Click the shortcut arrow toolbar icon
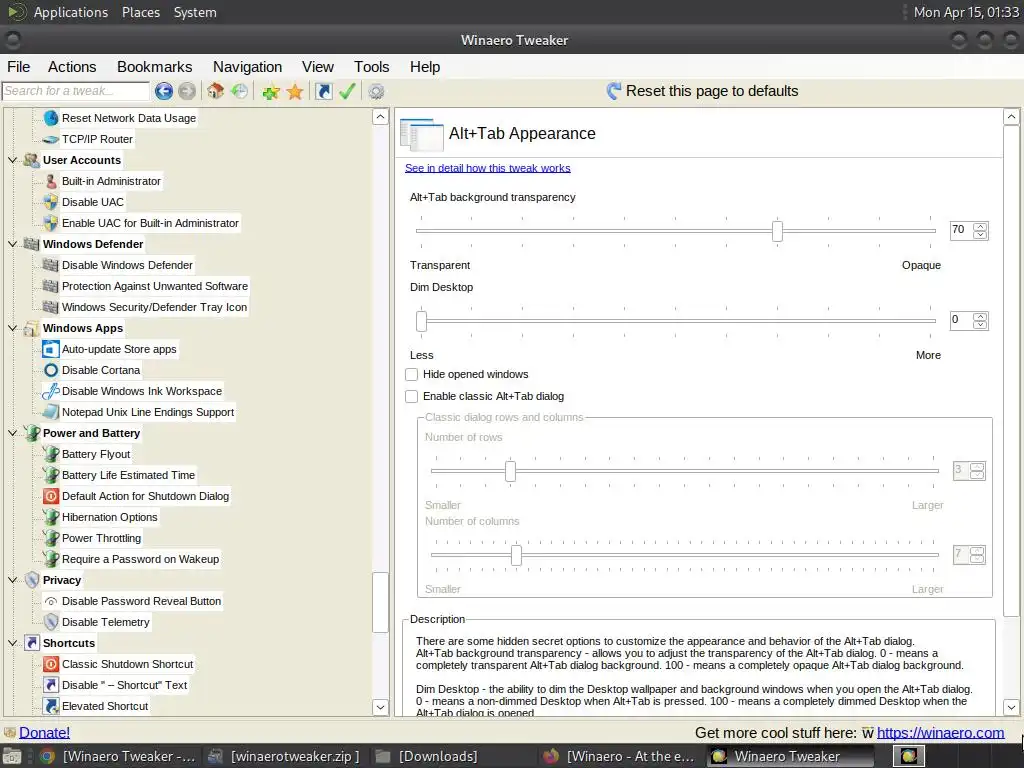1024x768 pixels. [323, 91]
